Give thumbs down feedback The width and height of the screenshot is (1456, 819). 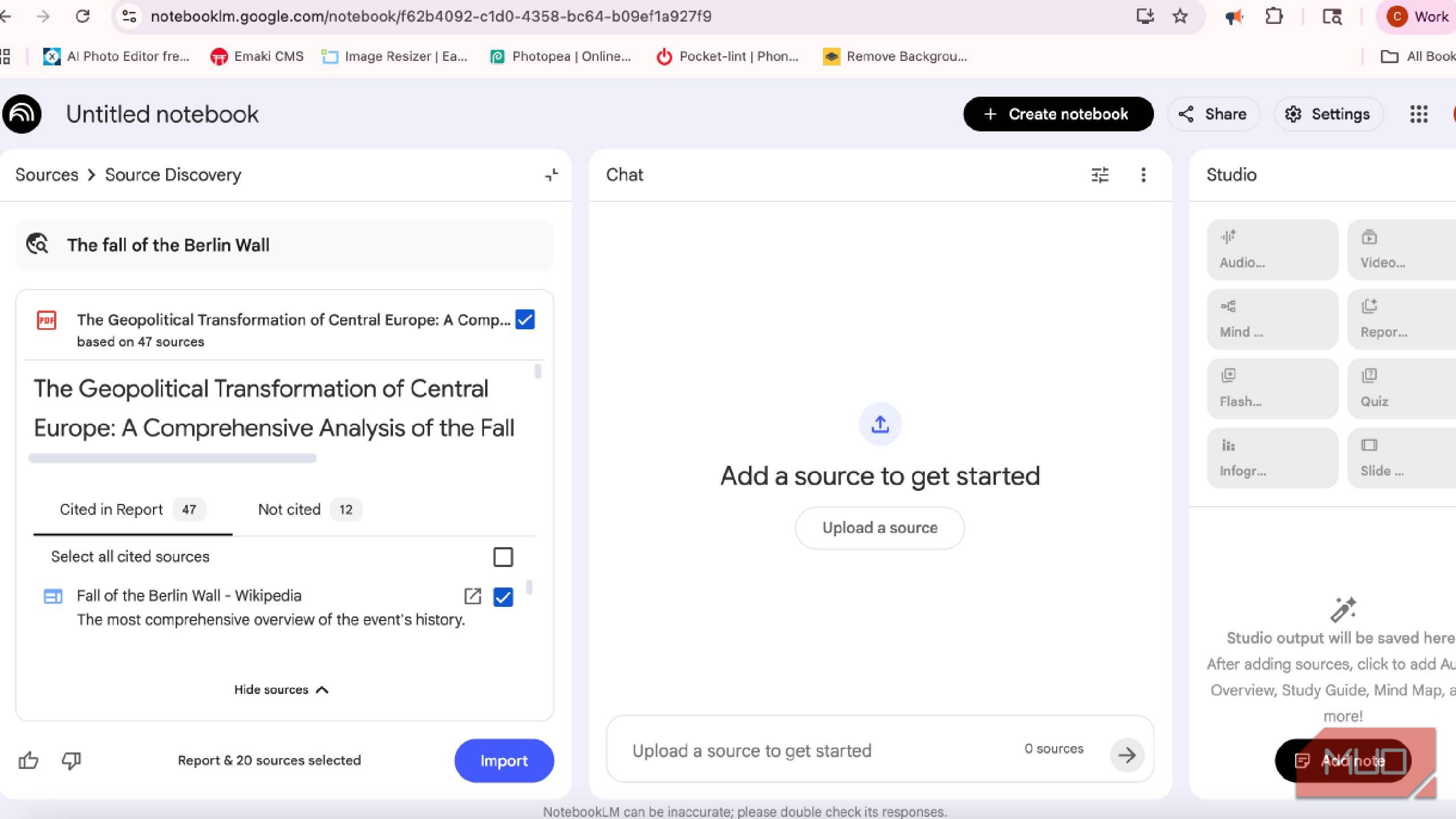pyautogui.click(x=72, y=760)
